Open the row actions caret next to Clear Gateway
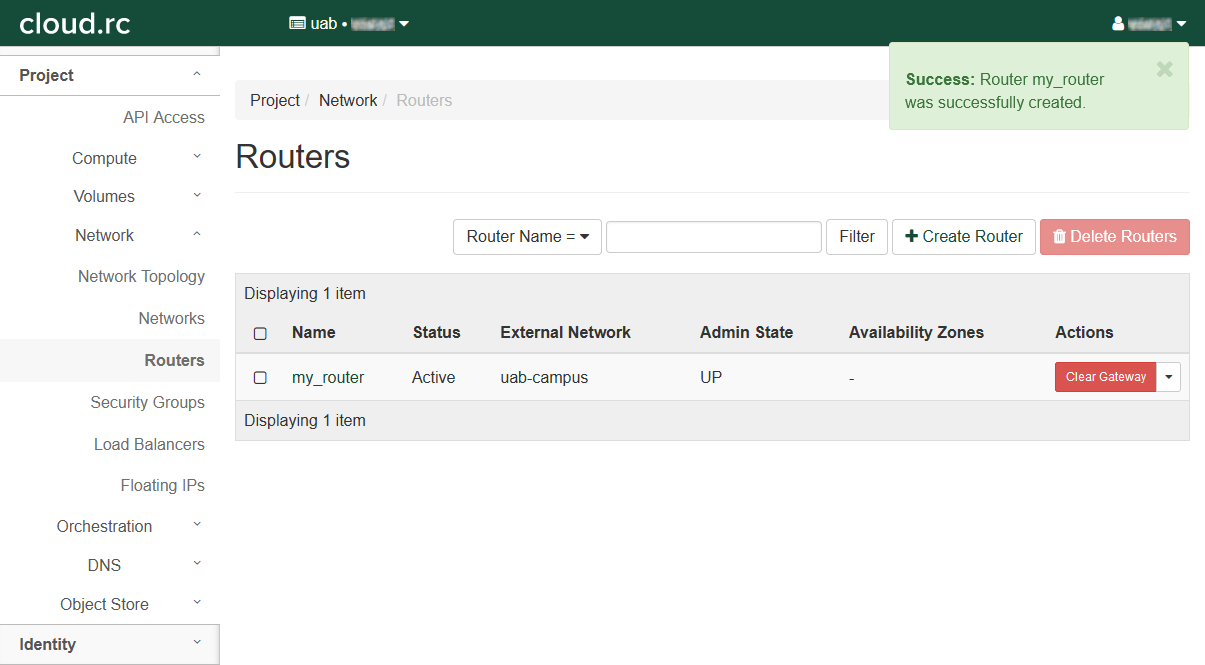 (x=1168, y=377)
